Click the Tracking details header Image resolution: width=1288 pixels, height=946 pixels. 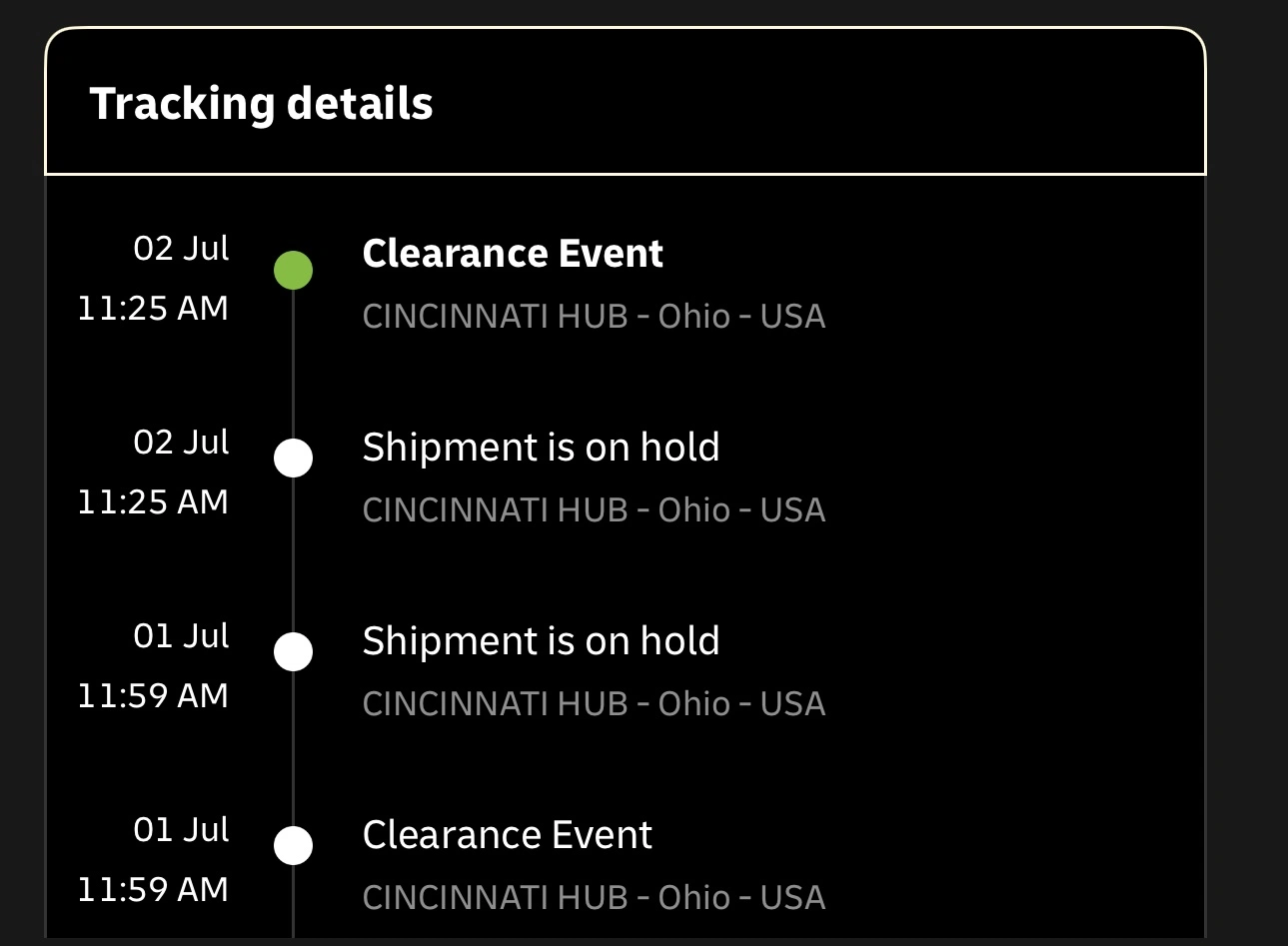(261, 104)
